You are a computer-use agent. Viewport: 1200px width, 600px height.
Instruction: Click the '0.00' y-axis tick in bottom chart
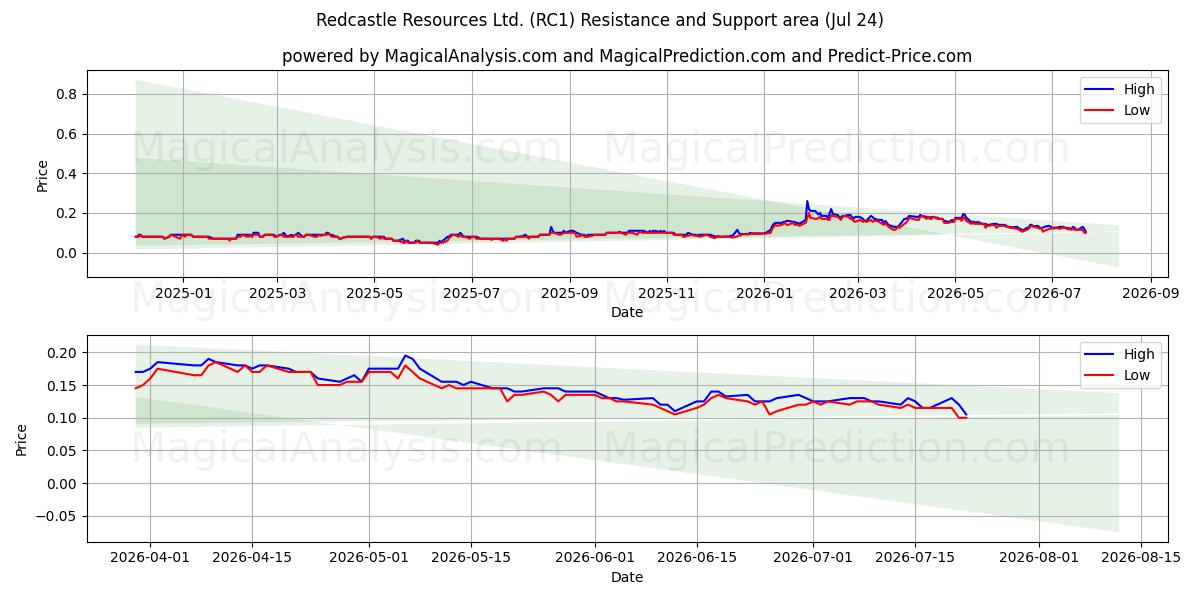tap(63, 484)
